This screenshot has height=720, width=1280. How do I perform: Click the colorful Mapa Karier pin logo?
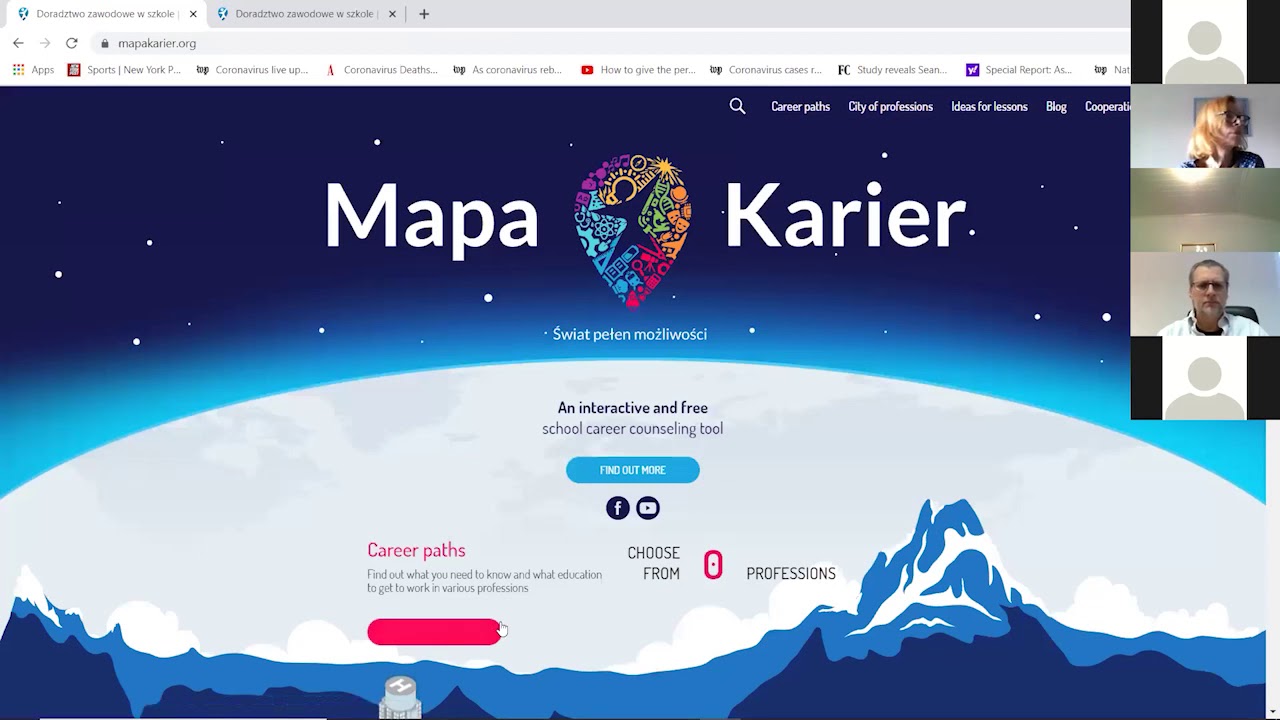633,230
